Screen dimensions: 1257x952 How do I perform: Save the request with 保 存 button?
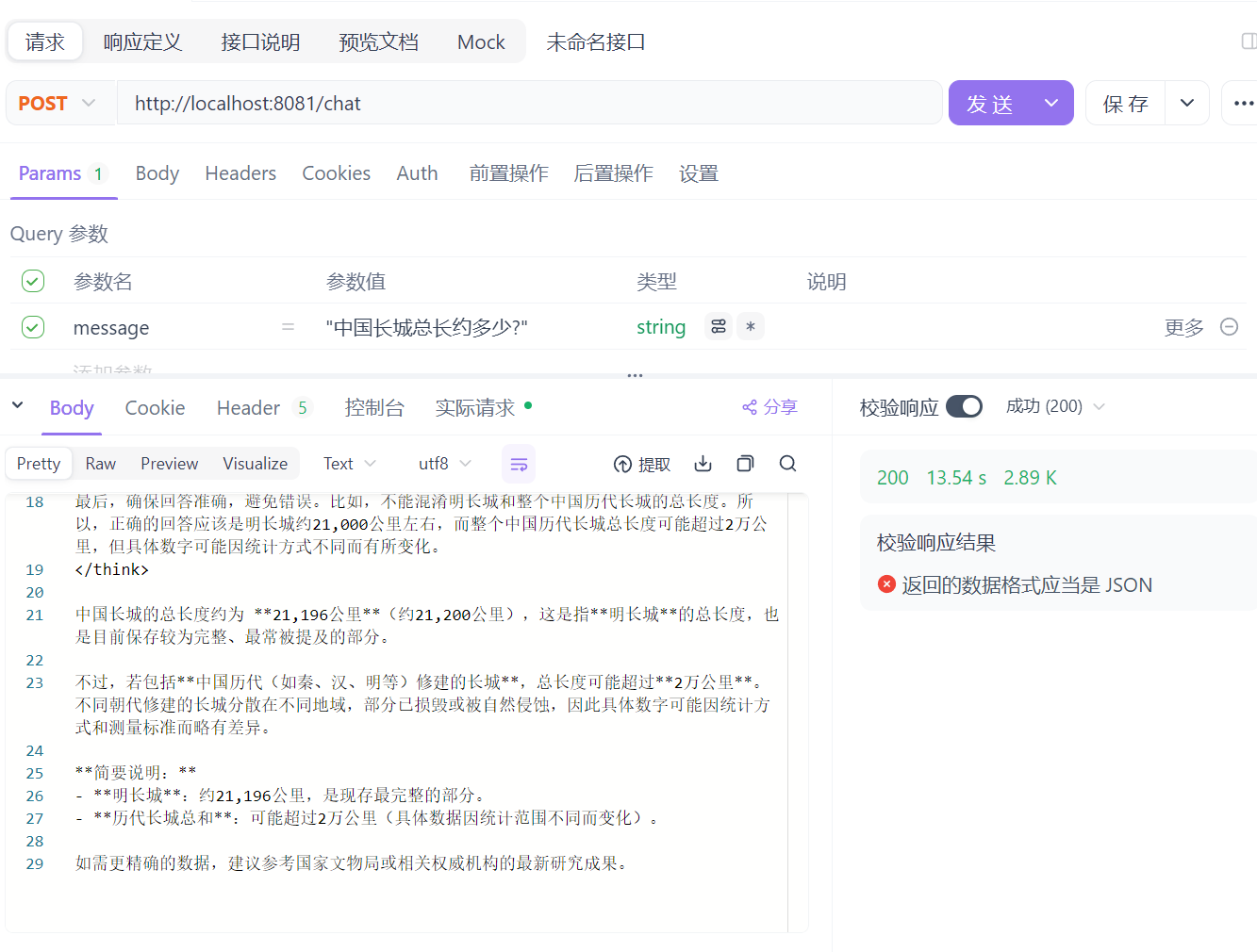pos(1125,103)
